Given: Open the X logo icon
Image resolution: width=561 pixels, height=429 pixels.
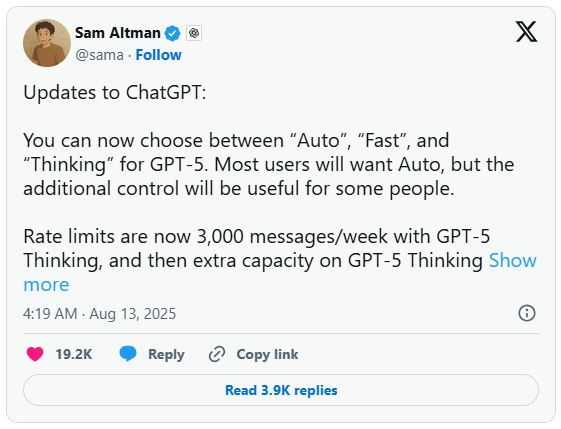Looking at the screenshot, I should click(526, 31).
